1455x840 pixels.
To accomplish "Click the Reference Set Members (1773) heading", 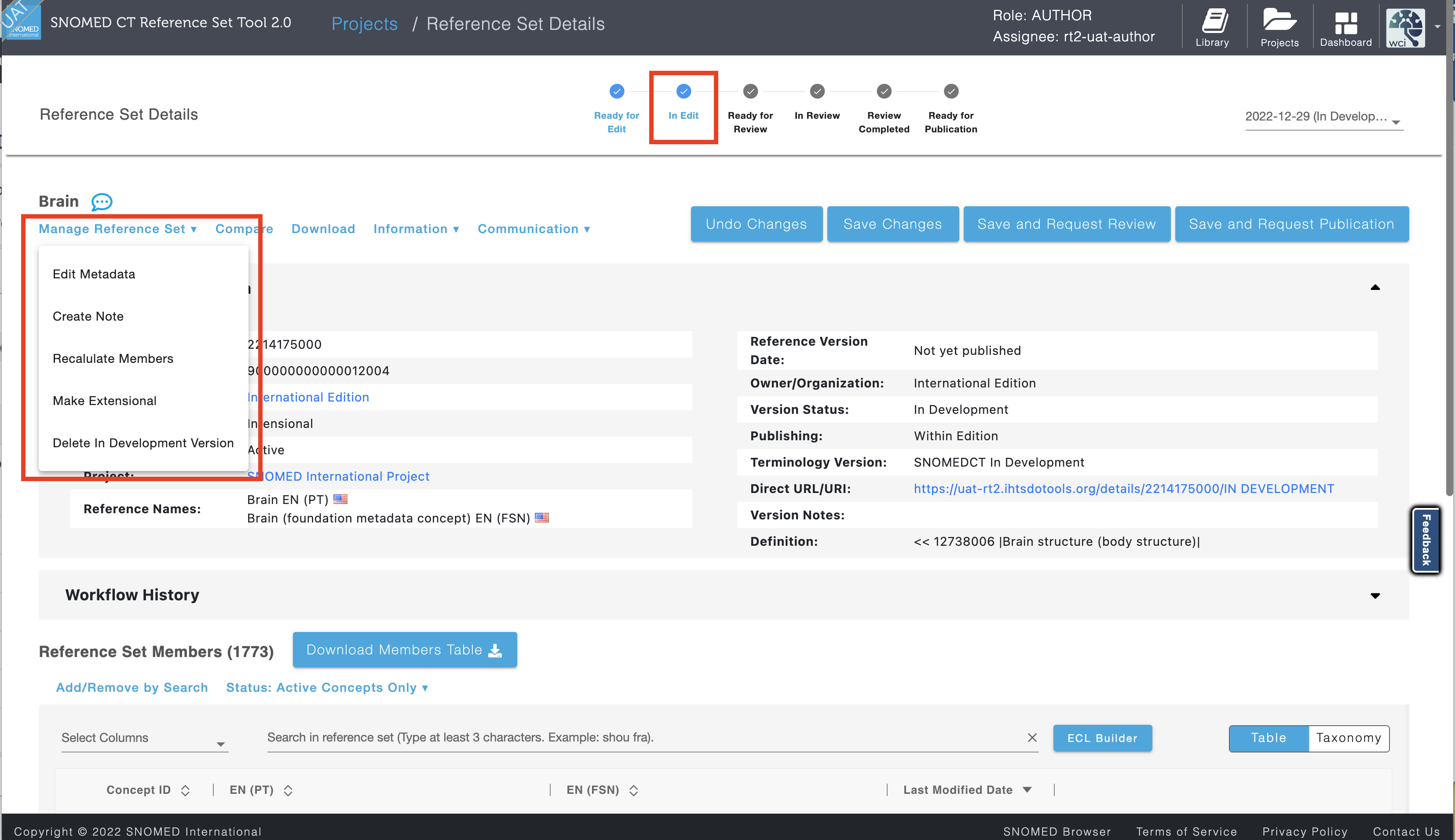I will coord(156,651).
